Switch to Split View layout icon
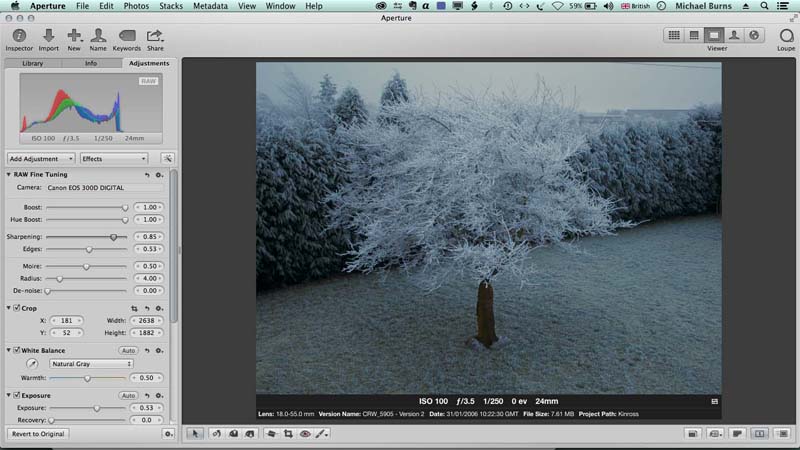The height and width of the screenshot is (450, 800). (x=694, y=35)
